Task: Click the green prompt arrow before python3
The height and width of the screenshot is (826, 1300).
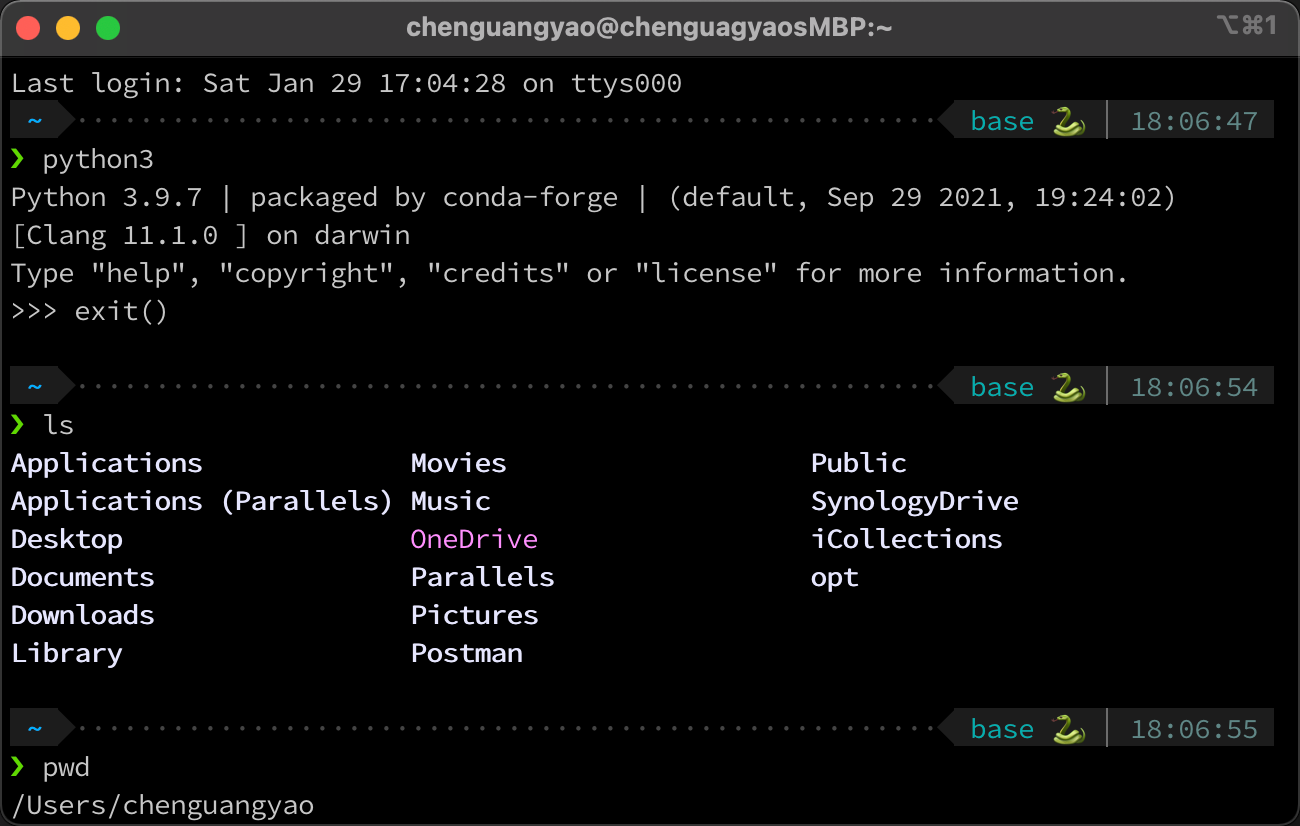Action: (x=17, y=159)
